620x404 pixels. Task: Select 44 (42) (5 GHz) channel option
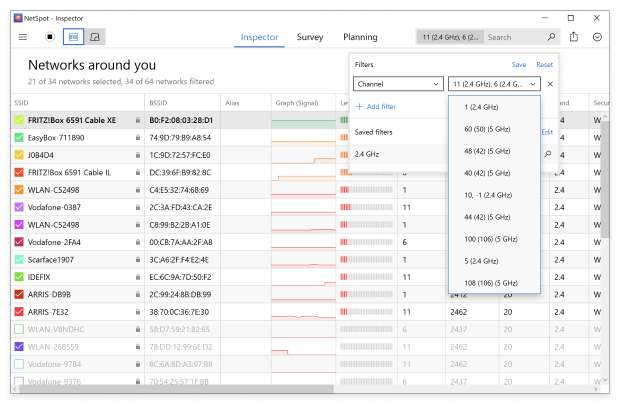494,217
